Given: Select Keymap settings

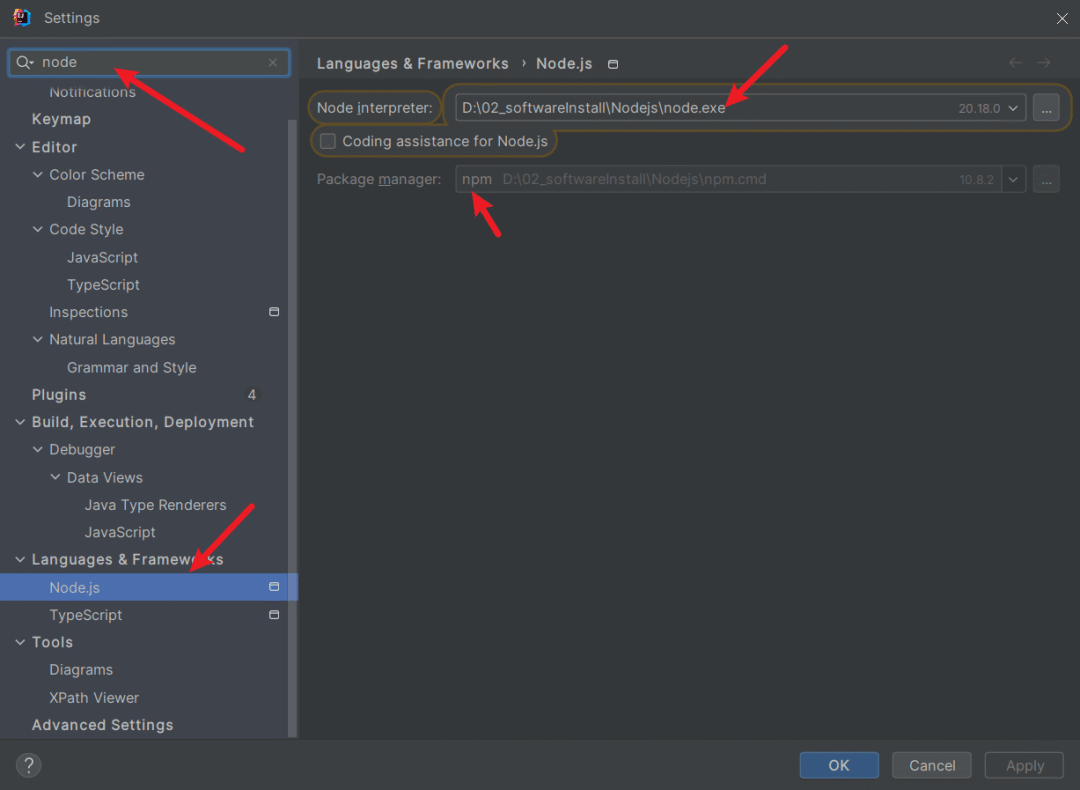Looking at the screenshot, I should point(61,119).
